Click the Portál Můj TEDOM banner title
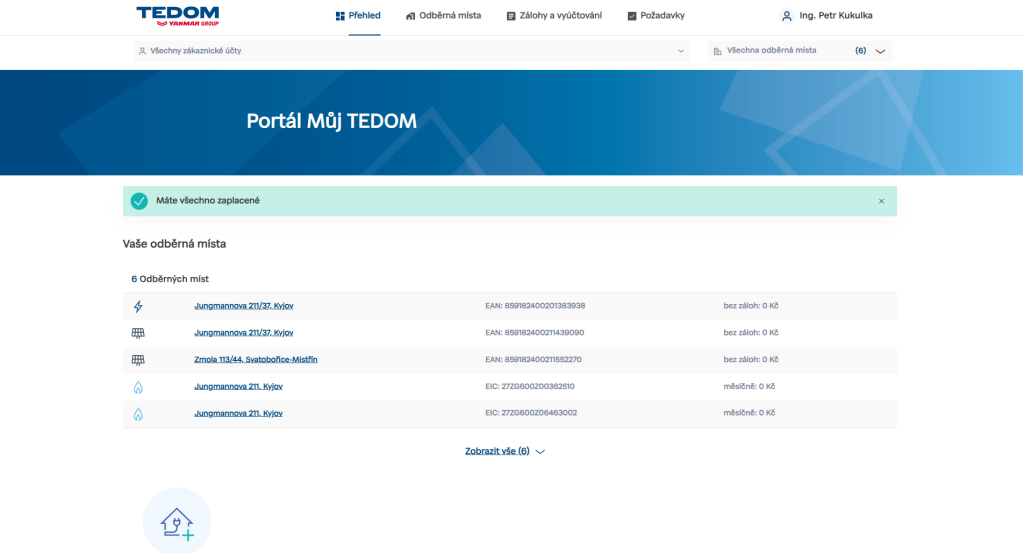This screenshot has width=1024, height=553. click(x=331, y=121)
